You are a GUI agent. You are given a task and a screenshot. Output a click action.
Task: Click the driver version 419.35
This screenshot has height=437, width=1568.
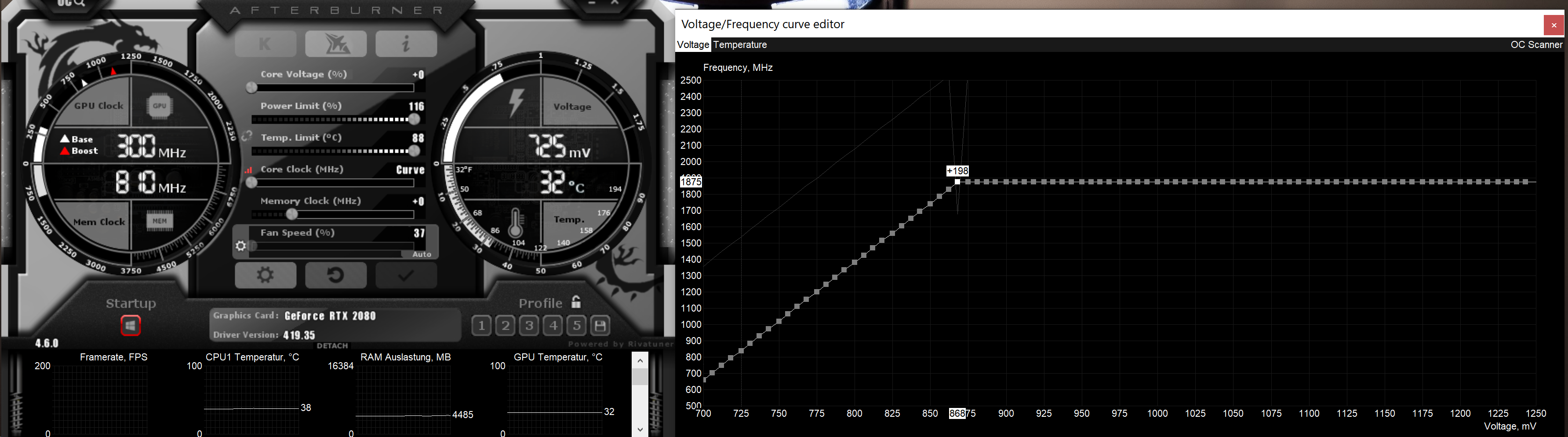click(x=299, y=334)
